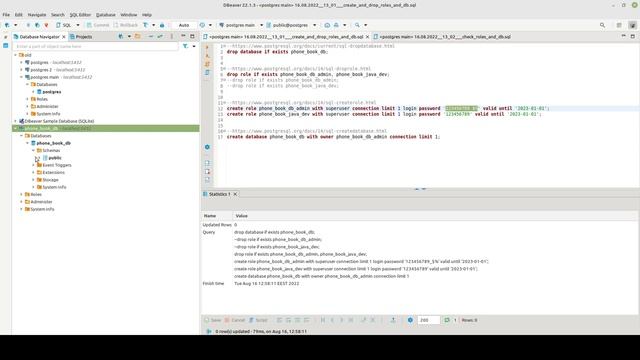
Task: Open the SQL button dropdown arrow
Action: pos(78,25)
